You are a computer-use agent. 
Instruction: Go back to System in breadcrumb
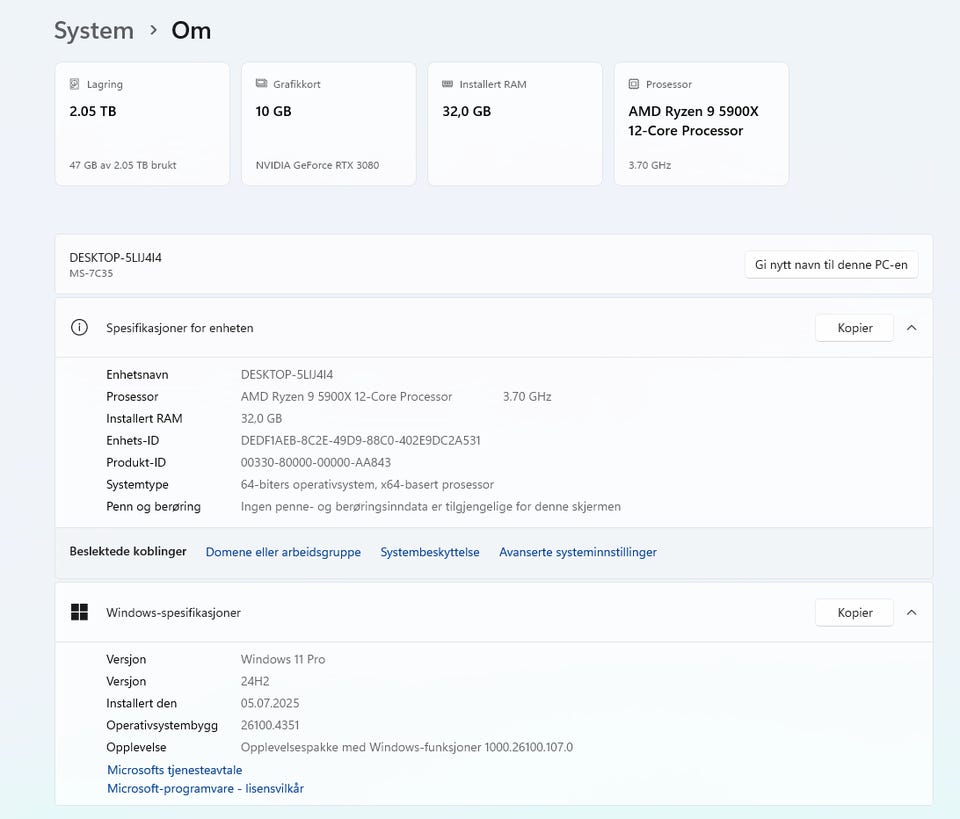(x=94, y=31)
